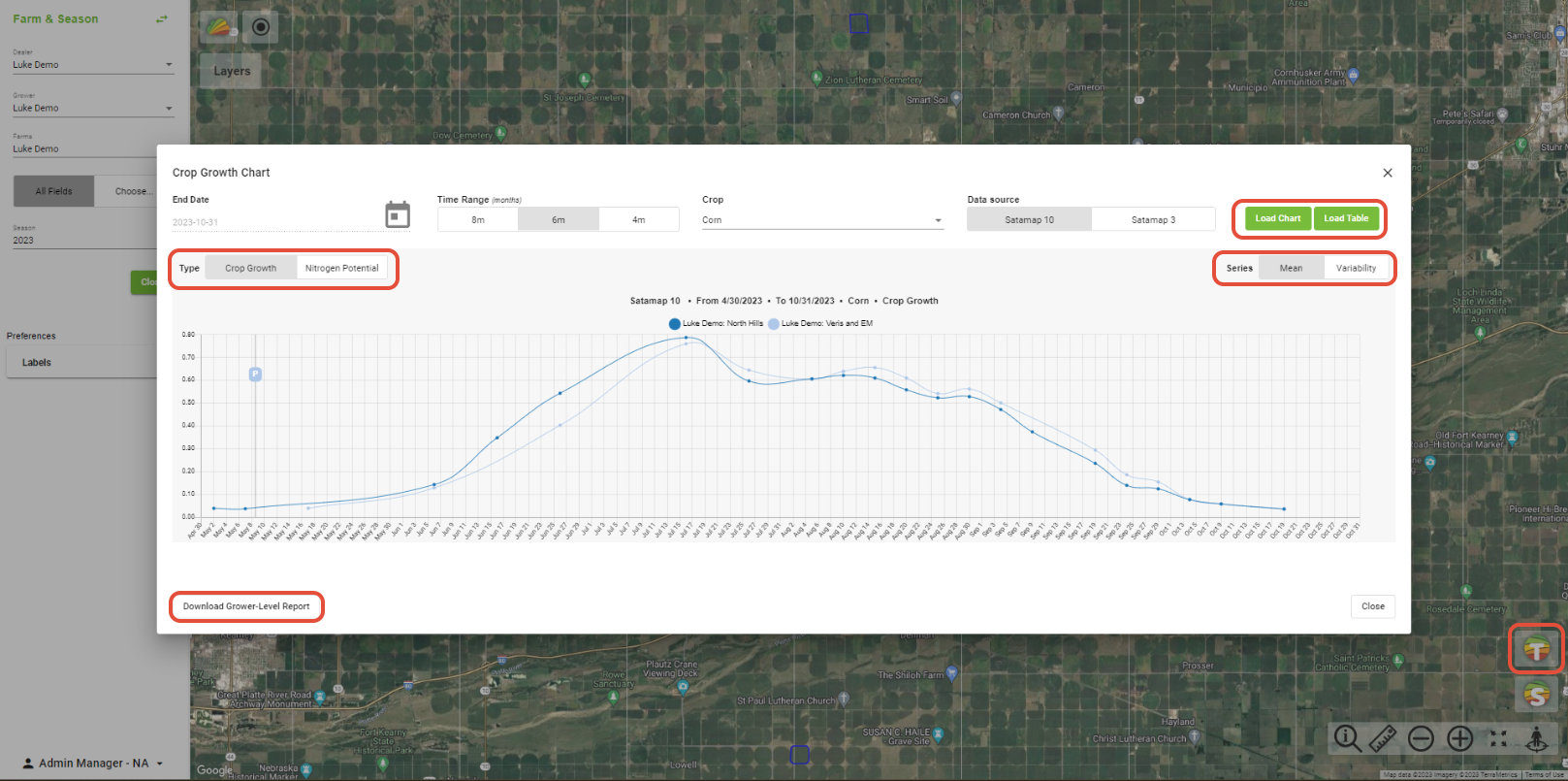The image size is (1568, 781).
Task: Download the Grower-Level Report
Action: click(x=246, y=606)
